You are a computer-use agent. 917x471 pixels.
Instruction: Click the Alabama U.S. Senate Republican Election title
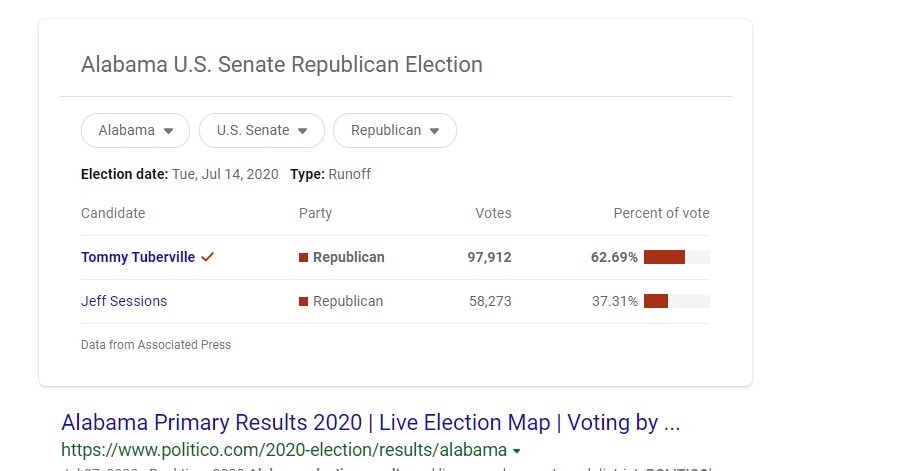pyautogui.click(x=282, y=65)
